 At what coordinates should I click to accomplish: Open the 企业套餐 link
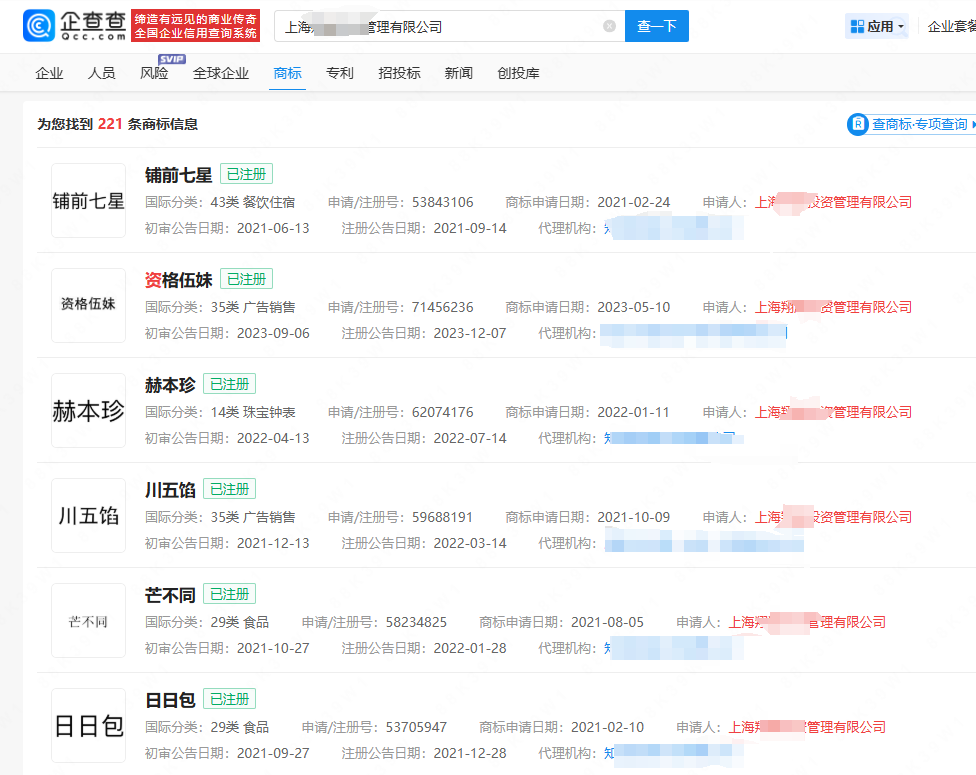(950, 26)
